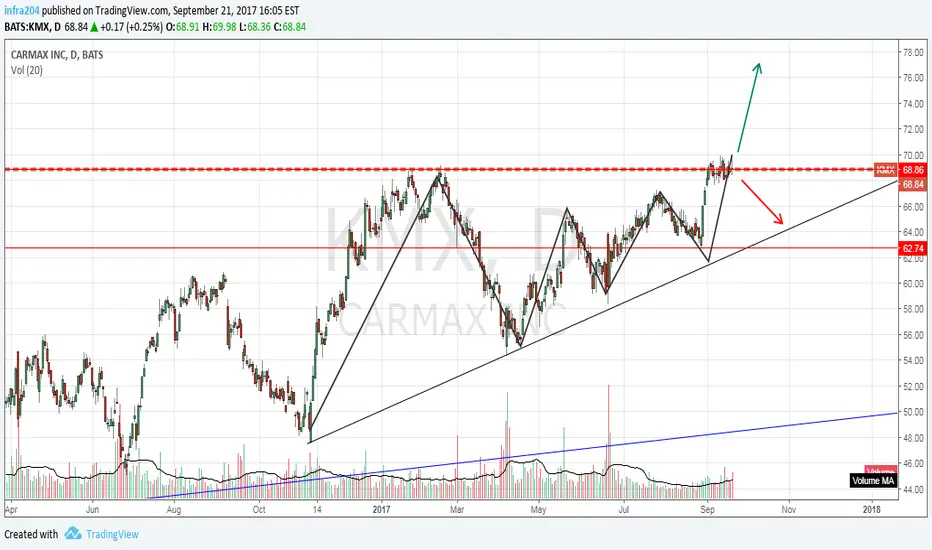Click the H:69.98 high value

point(219,27)
